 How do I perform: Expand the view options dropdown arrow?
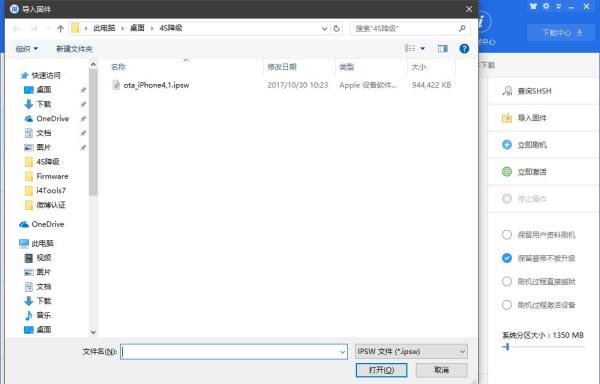click(423, 49)
